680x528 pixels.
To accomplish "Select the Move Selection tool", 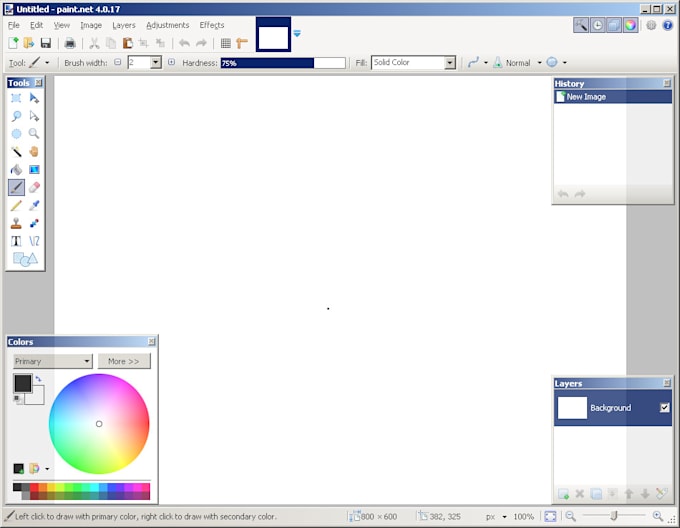I will point(34,116).
